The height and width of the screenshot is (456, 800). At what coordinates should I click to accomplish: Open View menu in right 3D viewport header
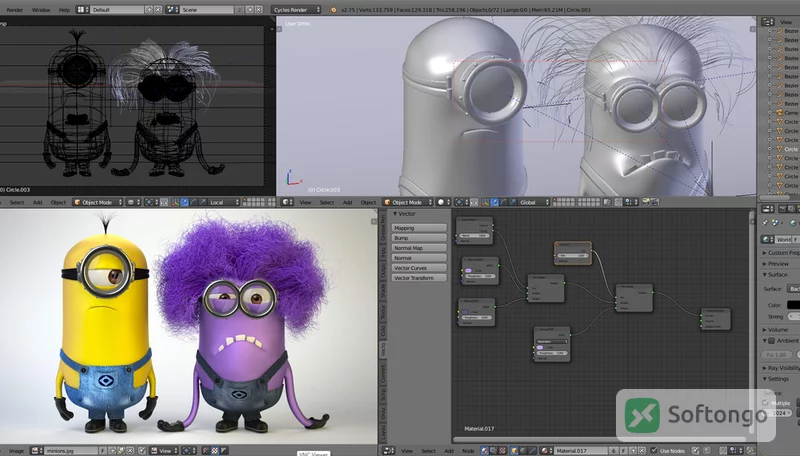coord(305,202)
